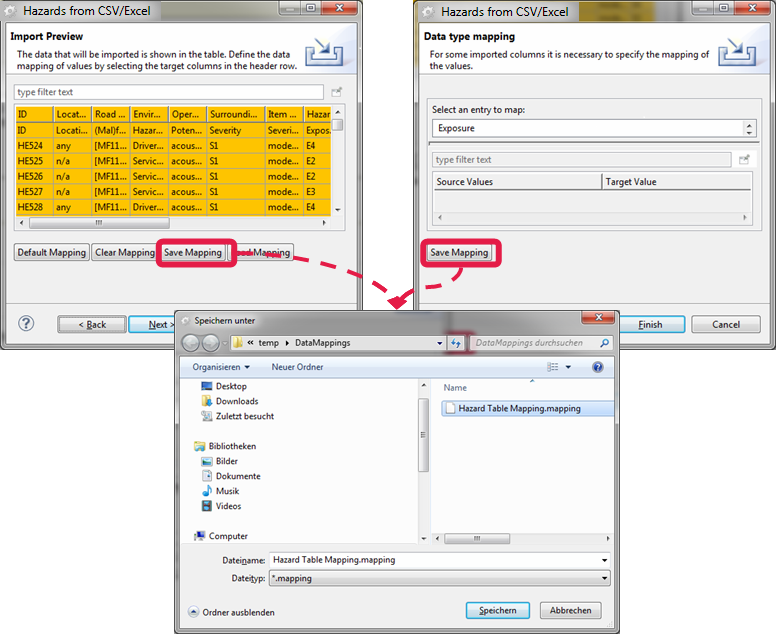Click Save Mapping in Data type mapping window

459,252
